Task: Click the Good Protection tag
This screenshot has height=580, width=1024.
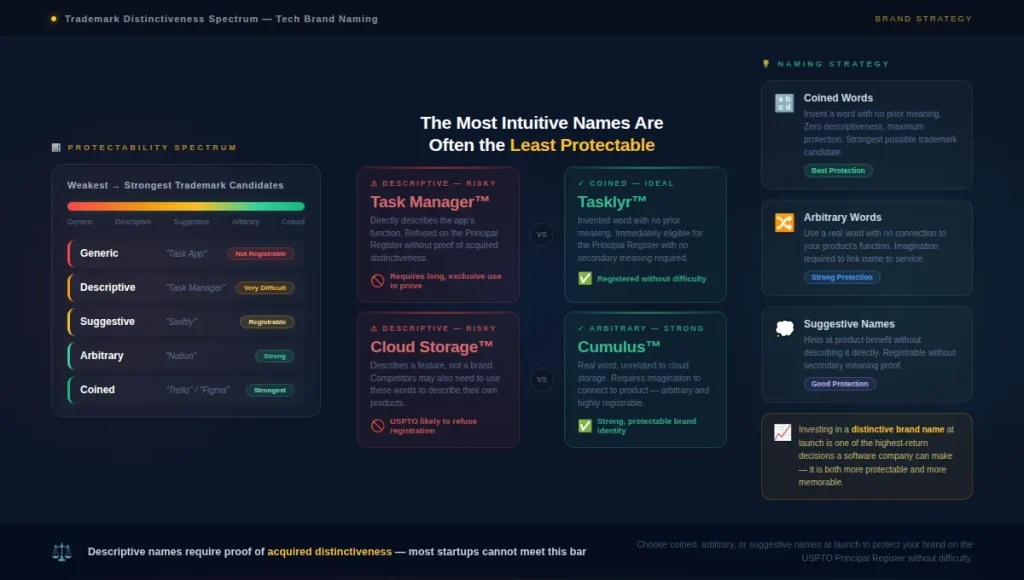Action: click(x=840, y=384)
